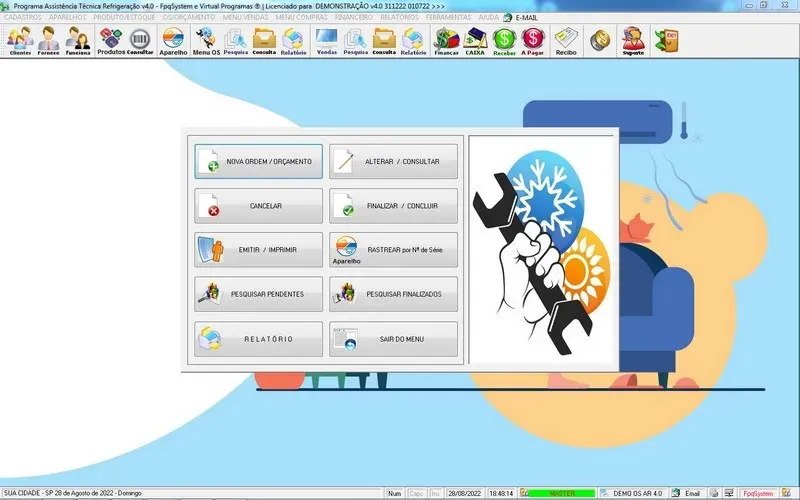Click SAIR DO MENU button

click(x=394, y=339)
